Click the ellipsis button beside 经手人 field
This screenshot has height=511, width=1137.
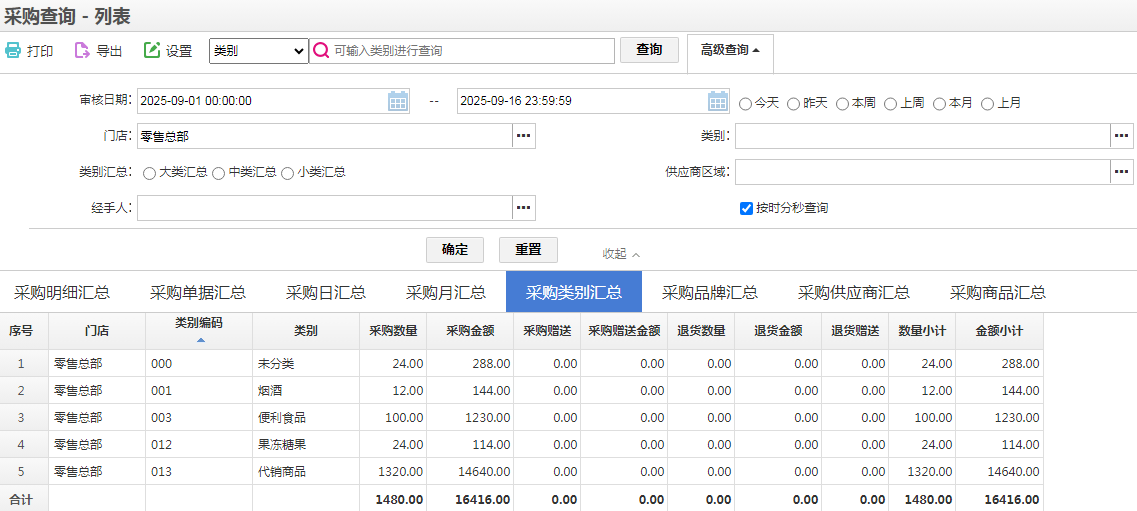(524, 208)
